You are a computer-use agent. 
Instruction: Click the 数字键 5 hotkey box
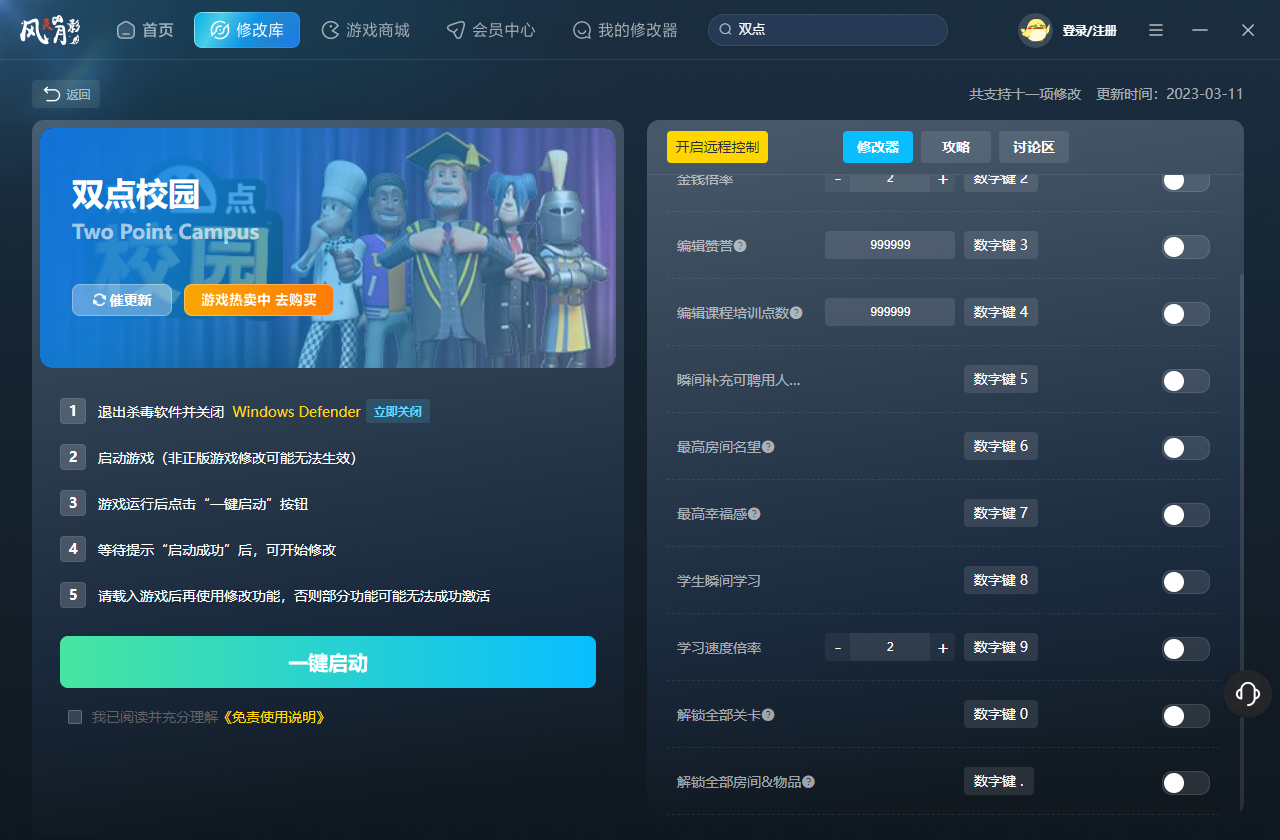pyautogui.click(x=1000, y=379)
